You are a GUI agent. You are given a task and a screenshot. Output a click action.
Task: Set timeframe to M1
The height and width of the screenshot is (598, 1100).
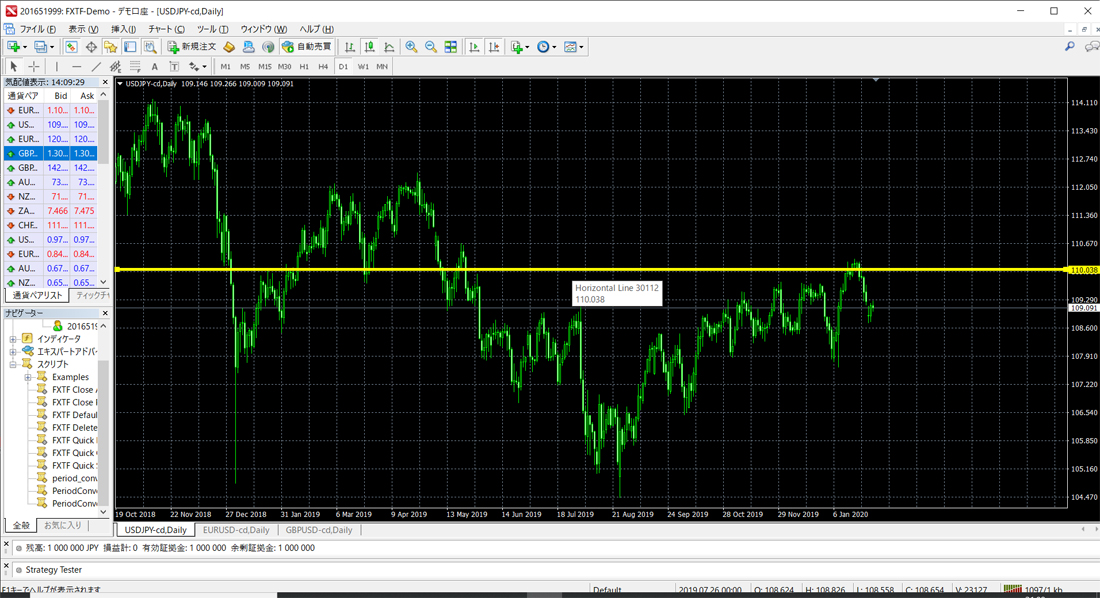[x=225, y=67]
